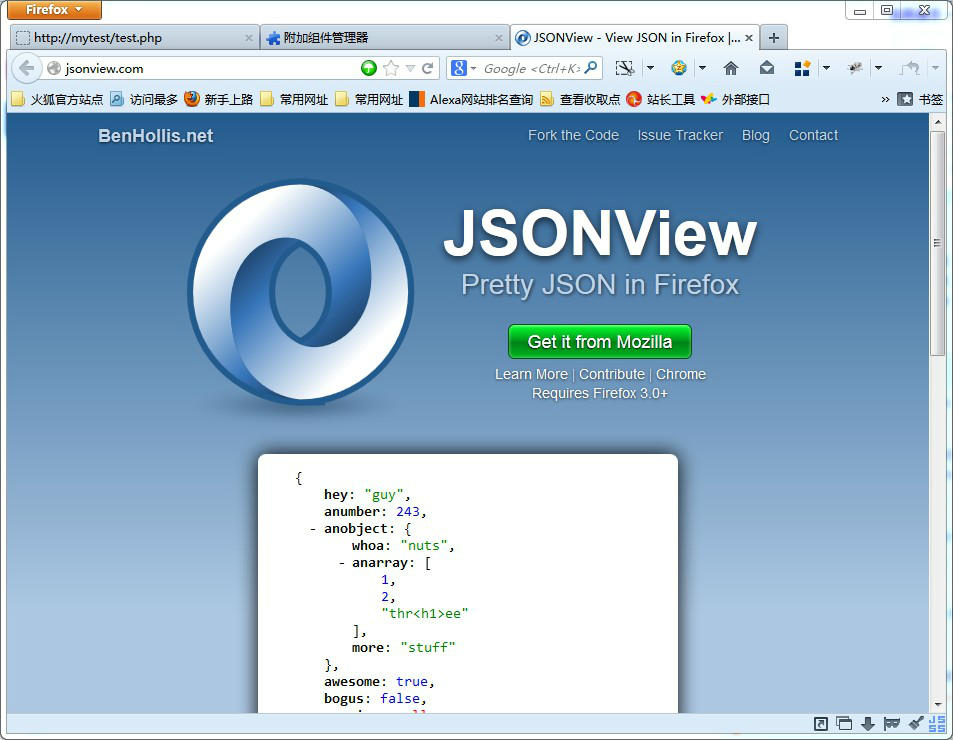Click the search magnifier icon
The width and height of the screenshot is (953, 740).
(x=591, y=67)
